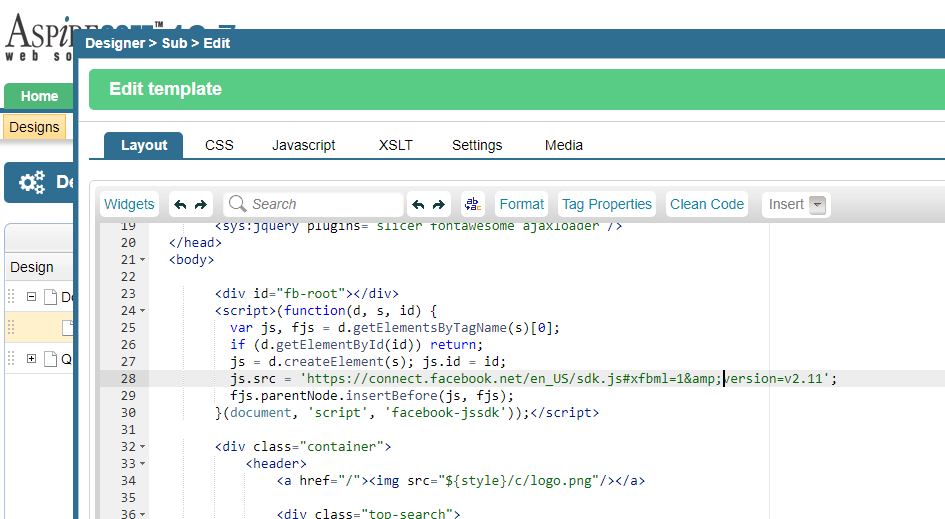Click the </head> tag on line 20
Viewport: 945px width, 519px height.
click(x=195, y=242)
